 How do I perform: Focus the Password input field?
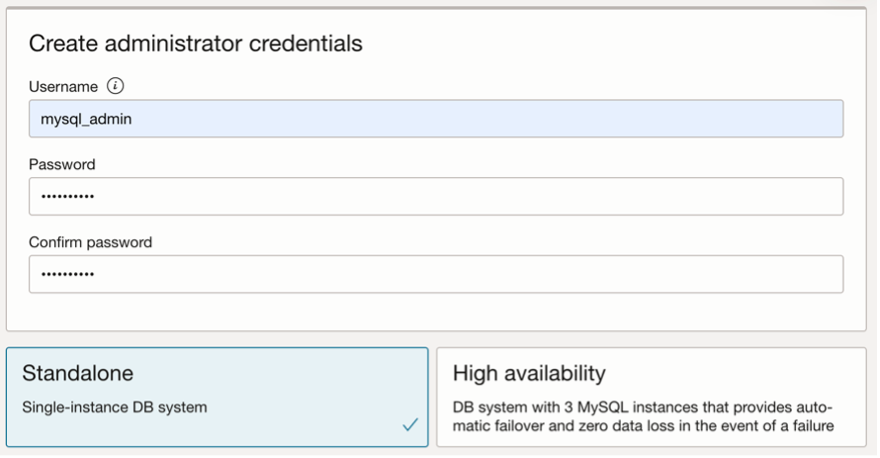(x=436, y=196)
